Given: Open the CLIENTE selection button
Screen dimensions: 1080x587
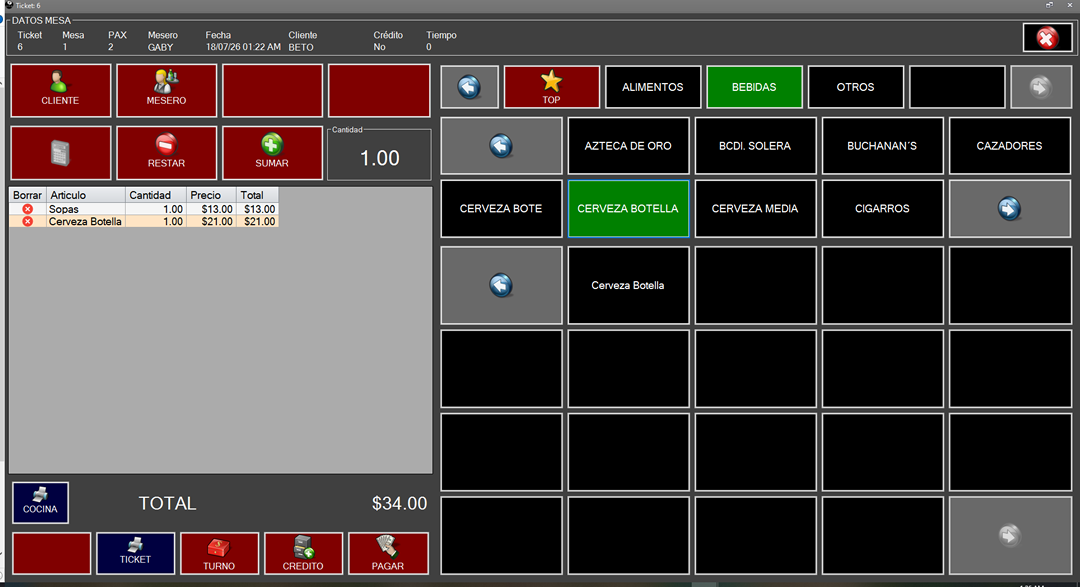Looking at the screenshot, I should point(61,90).
